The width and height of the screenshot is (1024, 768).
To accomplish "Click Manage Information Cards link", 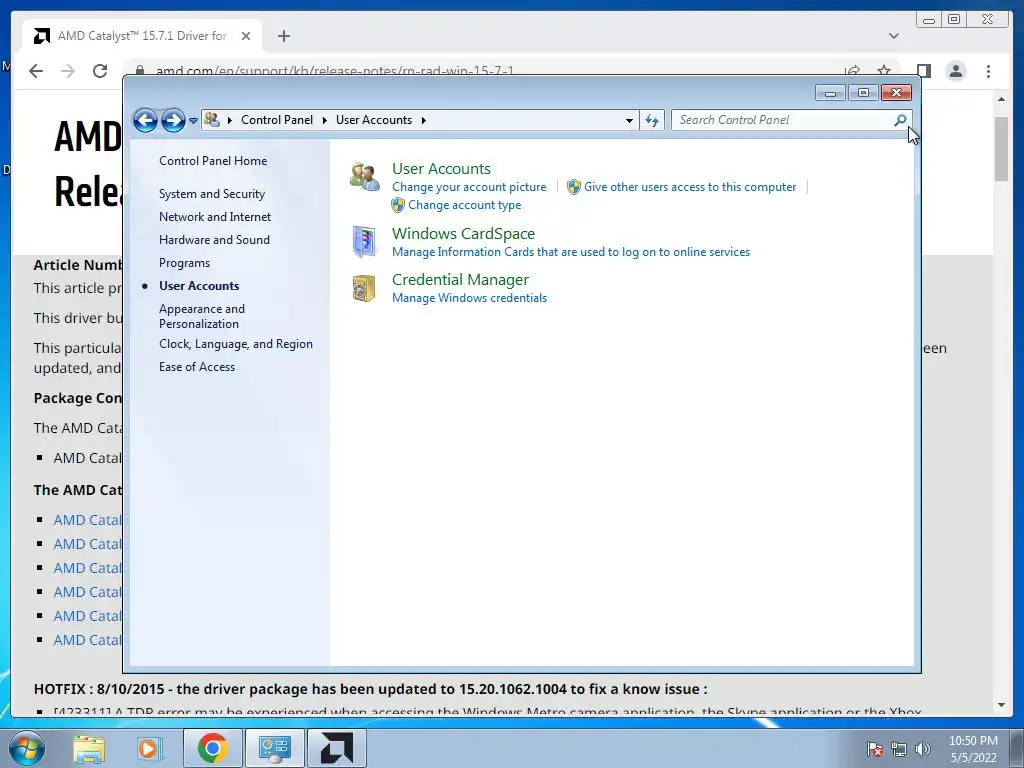I will [x=571, y=252].
